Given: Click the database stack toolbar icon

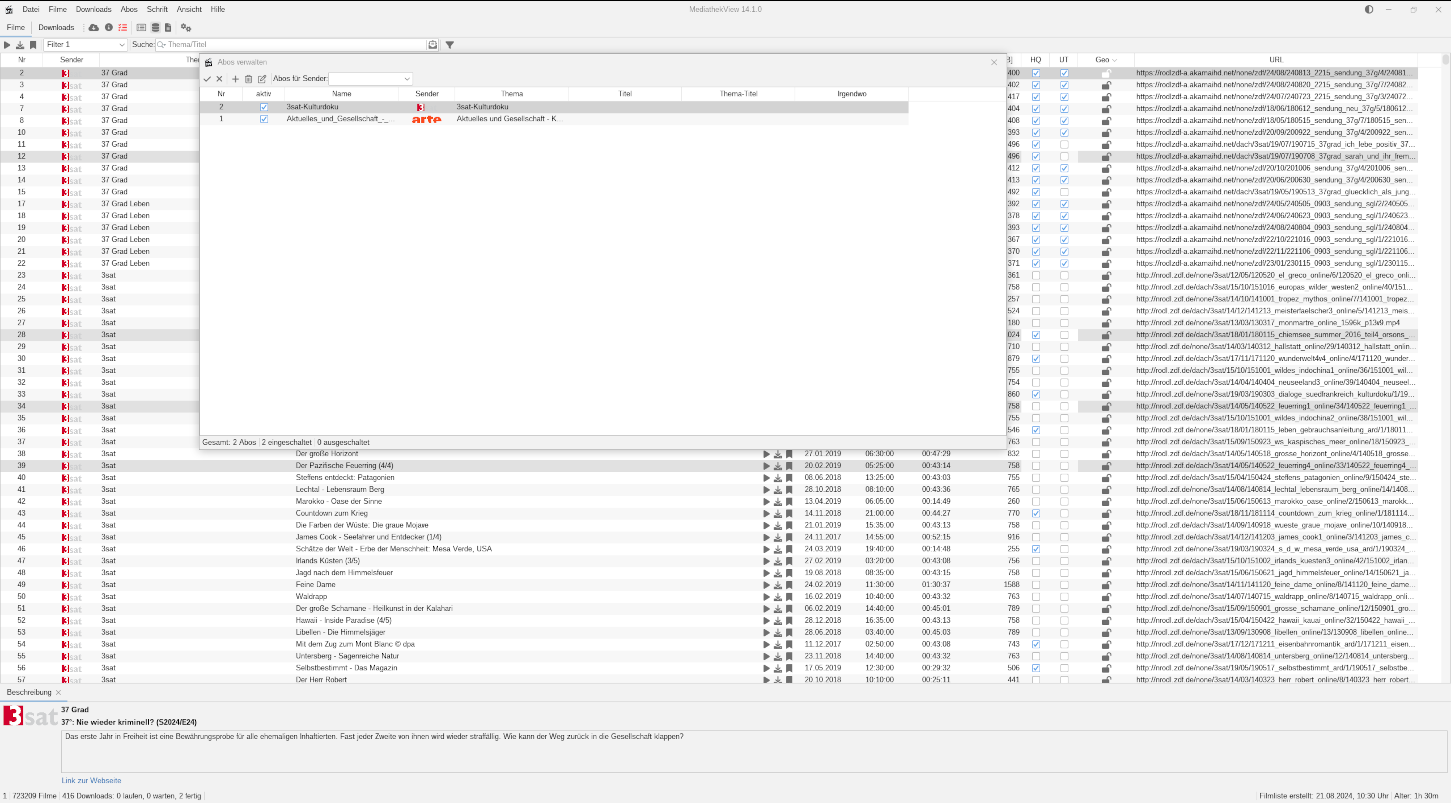Looking at the screenshot, I should pyautogui.click(x=155, y=27).
